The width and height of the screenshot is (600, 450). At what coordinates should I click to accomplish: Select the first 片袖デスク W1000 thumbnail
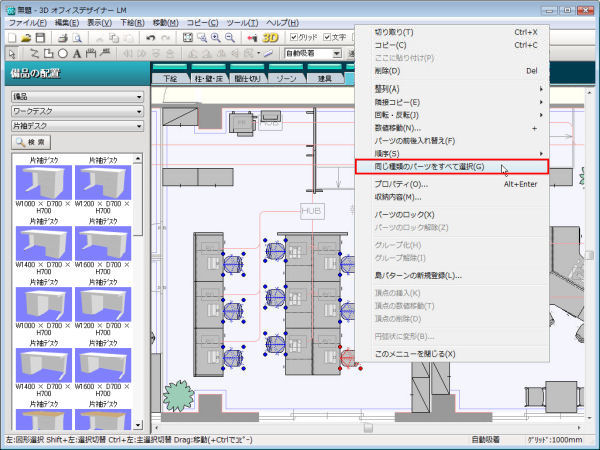(x=42, y=185)
